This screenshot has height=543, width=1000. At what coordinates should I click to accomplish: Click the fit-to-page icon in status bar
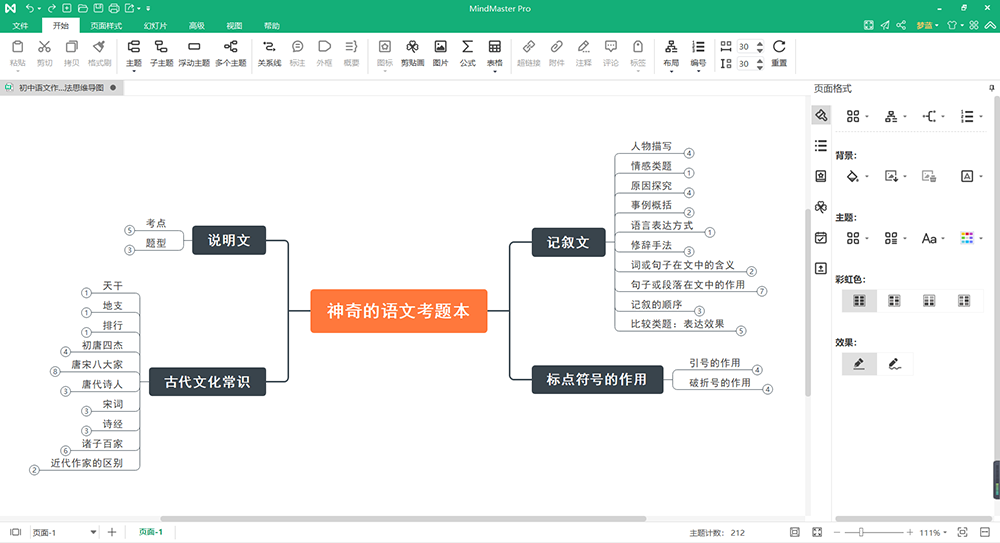[795, 532]
